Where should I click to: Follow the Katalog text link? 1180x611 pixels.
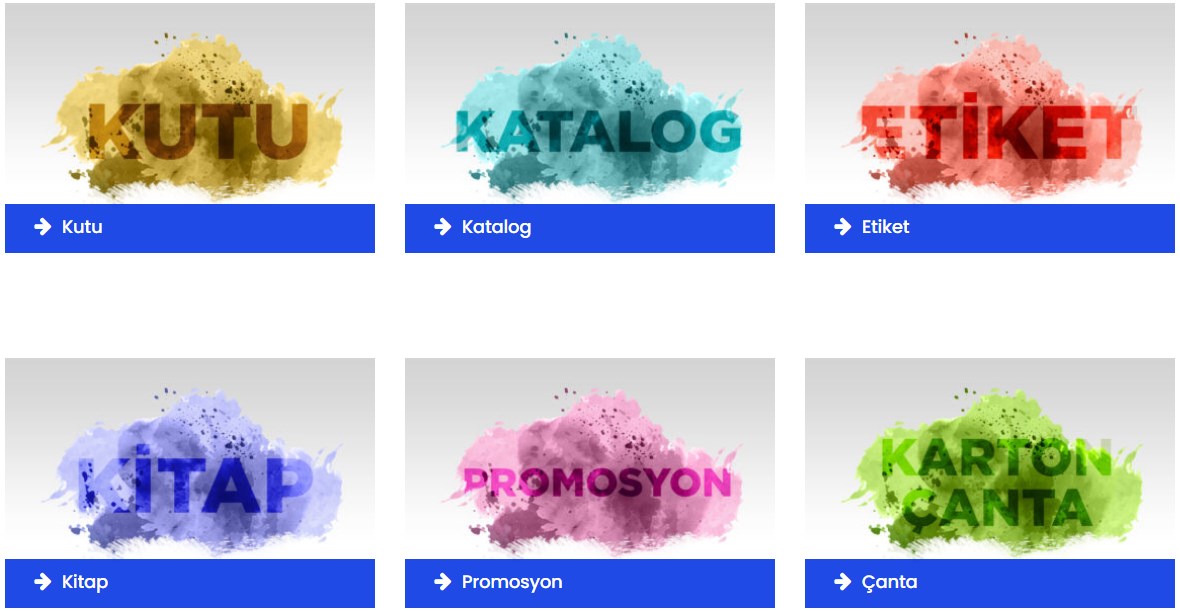497,227
